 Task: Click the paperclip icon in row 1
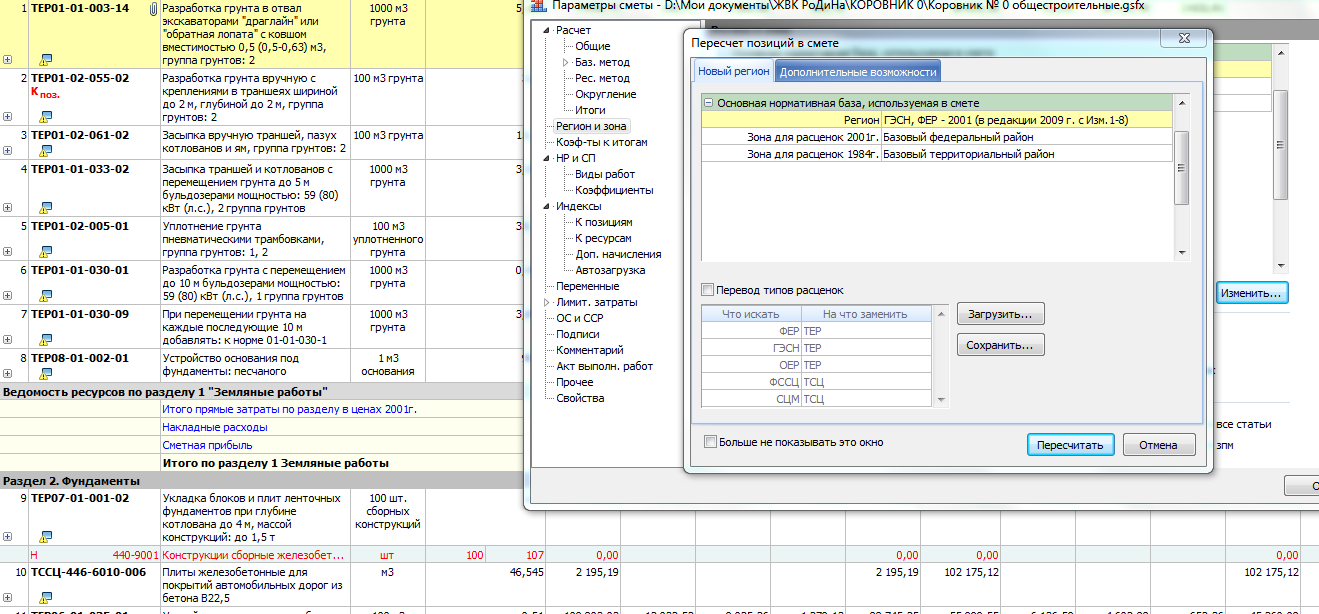[152, 8]
